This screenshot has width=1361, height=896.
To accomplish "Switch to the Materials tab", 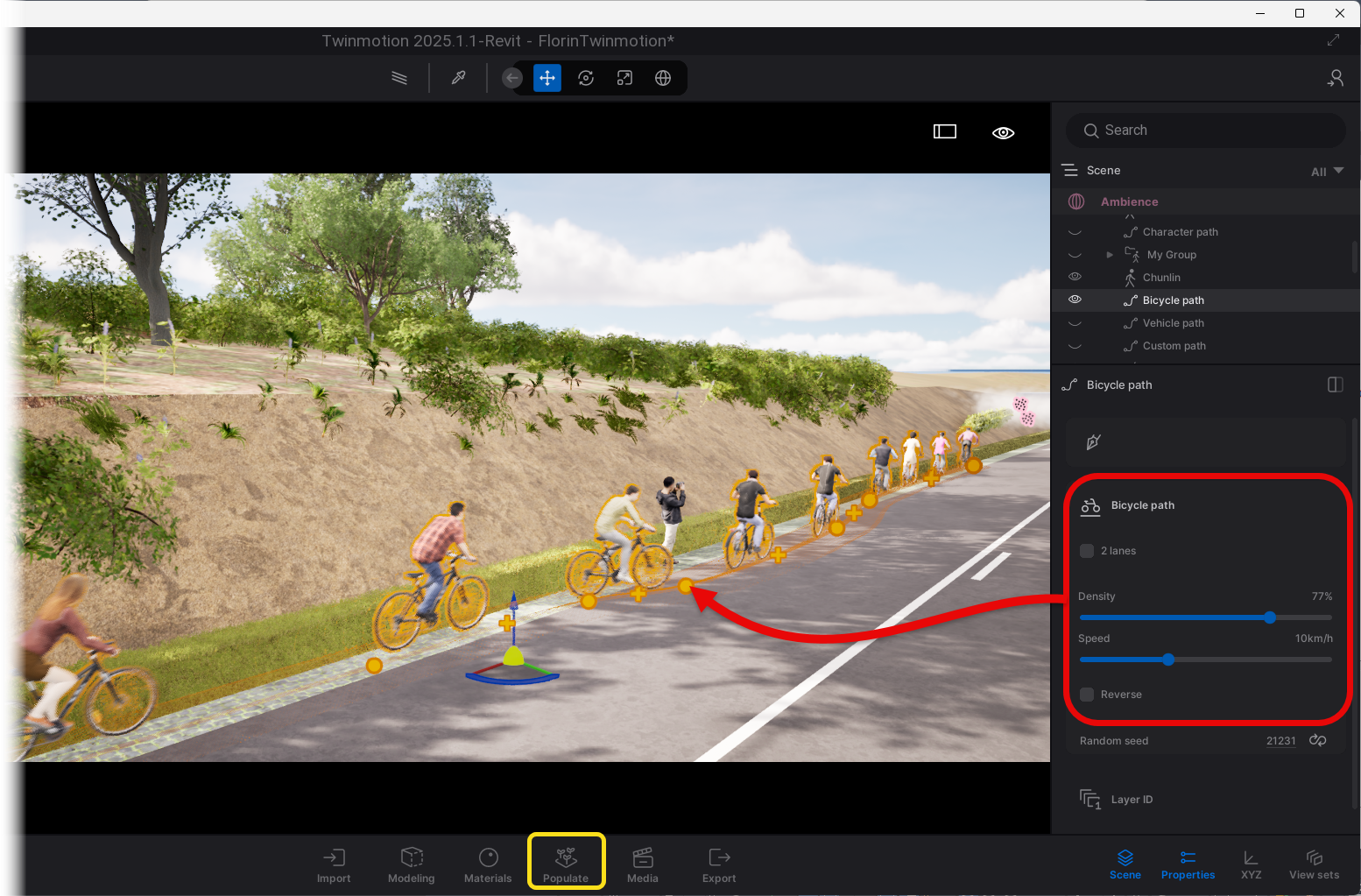I will coord(488,864).
